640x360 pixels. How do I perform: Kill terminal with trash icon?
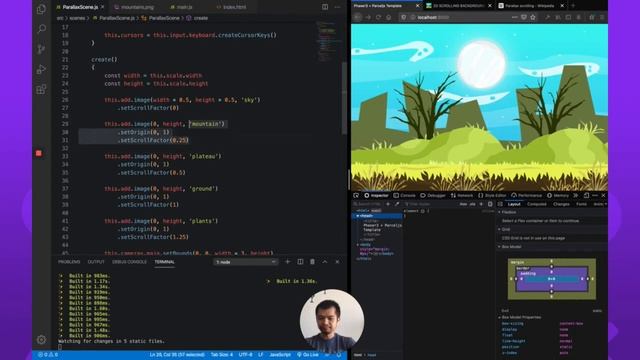pyautogui.click(x=312, y=262)
